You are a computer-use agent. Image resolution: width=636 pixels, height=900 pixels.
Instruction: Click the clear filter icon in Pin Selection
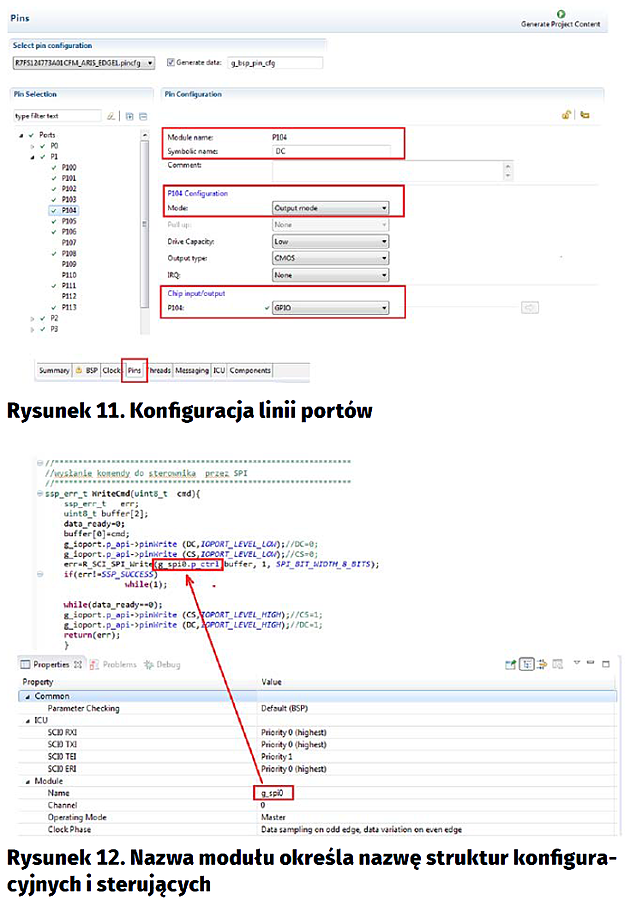(x=112, y=116)
